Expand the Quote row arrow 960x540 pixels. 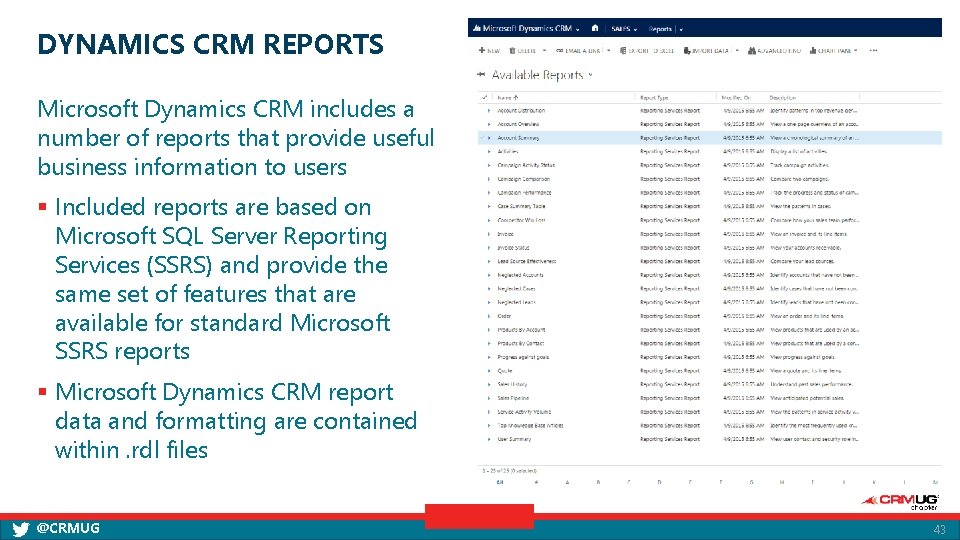(x=489, y=370)
